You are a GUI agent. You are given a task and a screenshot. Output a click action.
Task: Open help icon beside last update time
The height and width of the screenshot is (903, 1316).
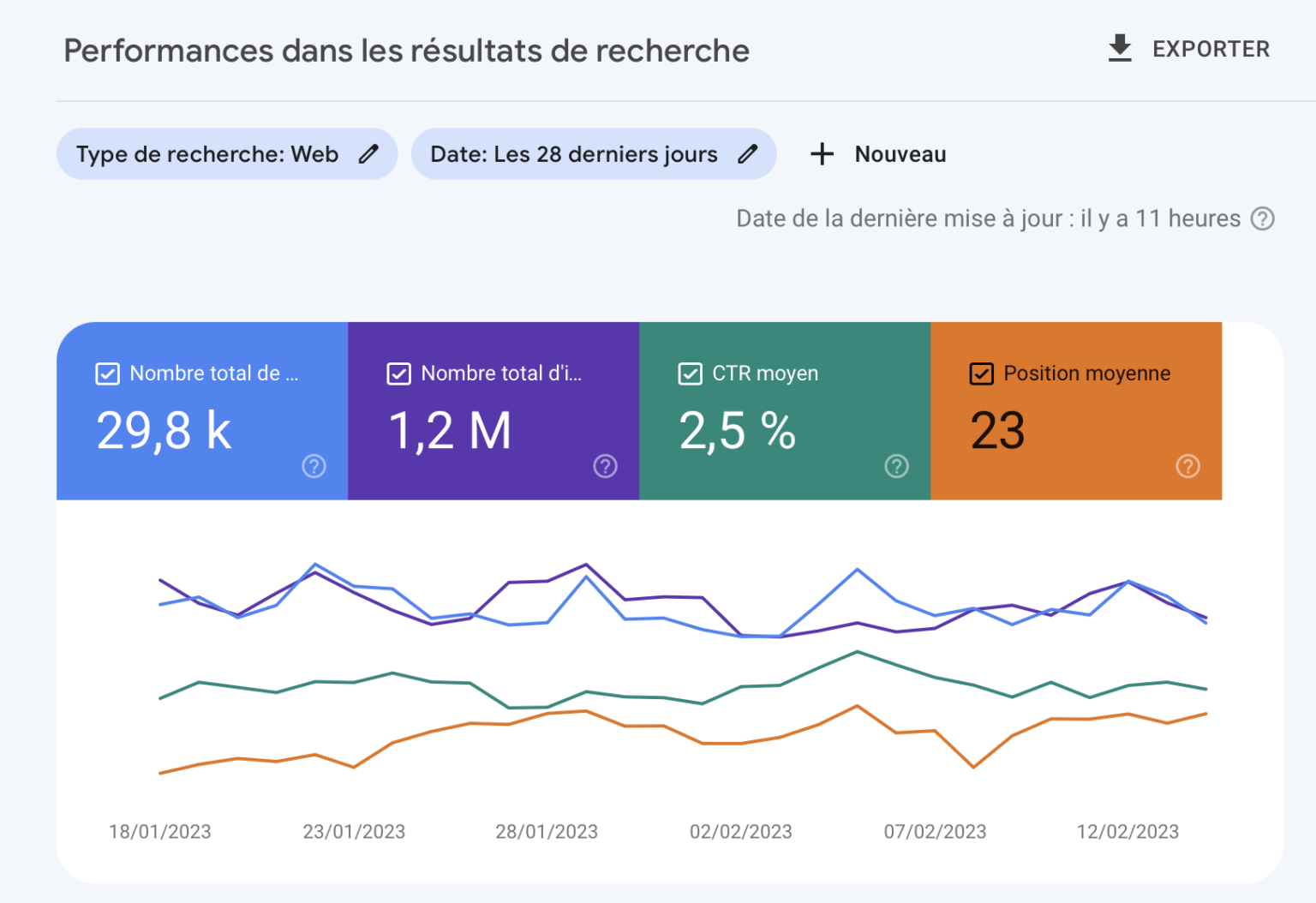1262,219
